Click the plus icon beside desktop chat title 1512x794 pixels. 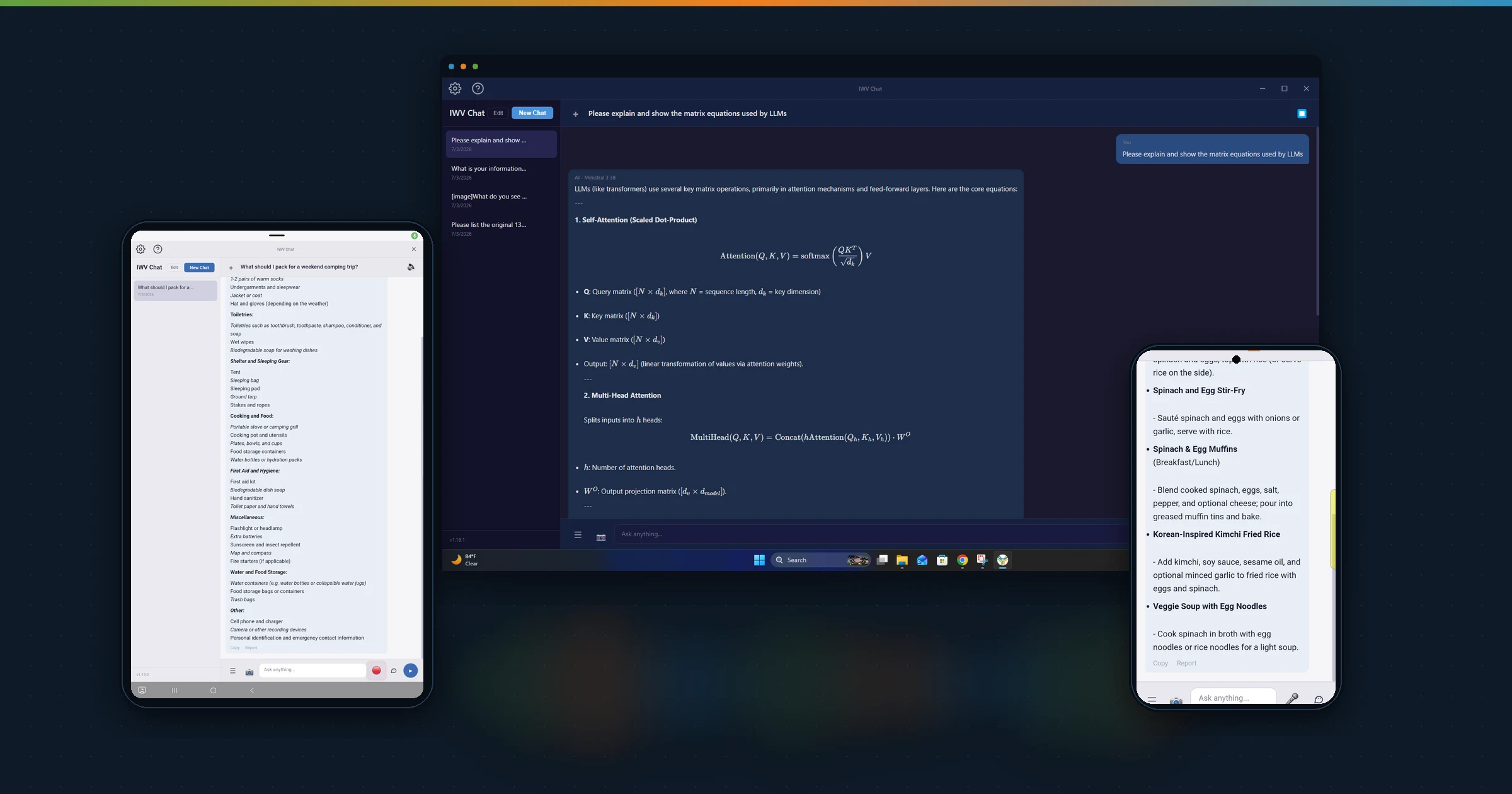pos(575,114)
